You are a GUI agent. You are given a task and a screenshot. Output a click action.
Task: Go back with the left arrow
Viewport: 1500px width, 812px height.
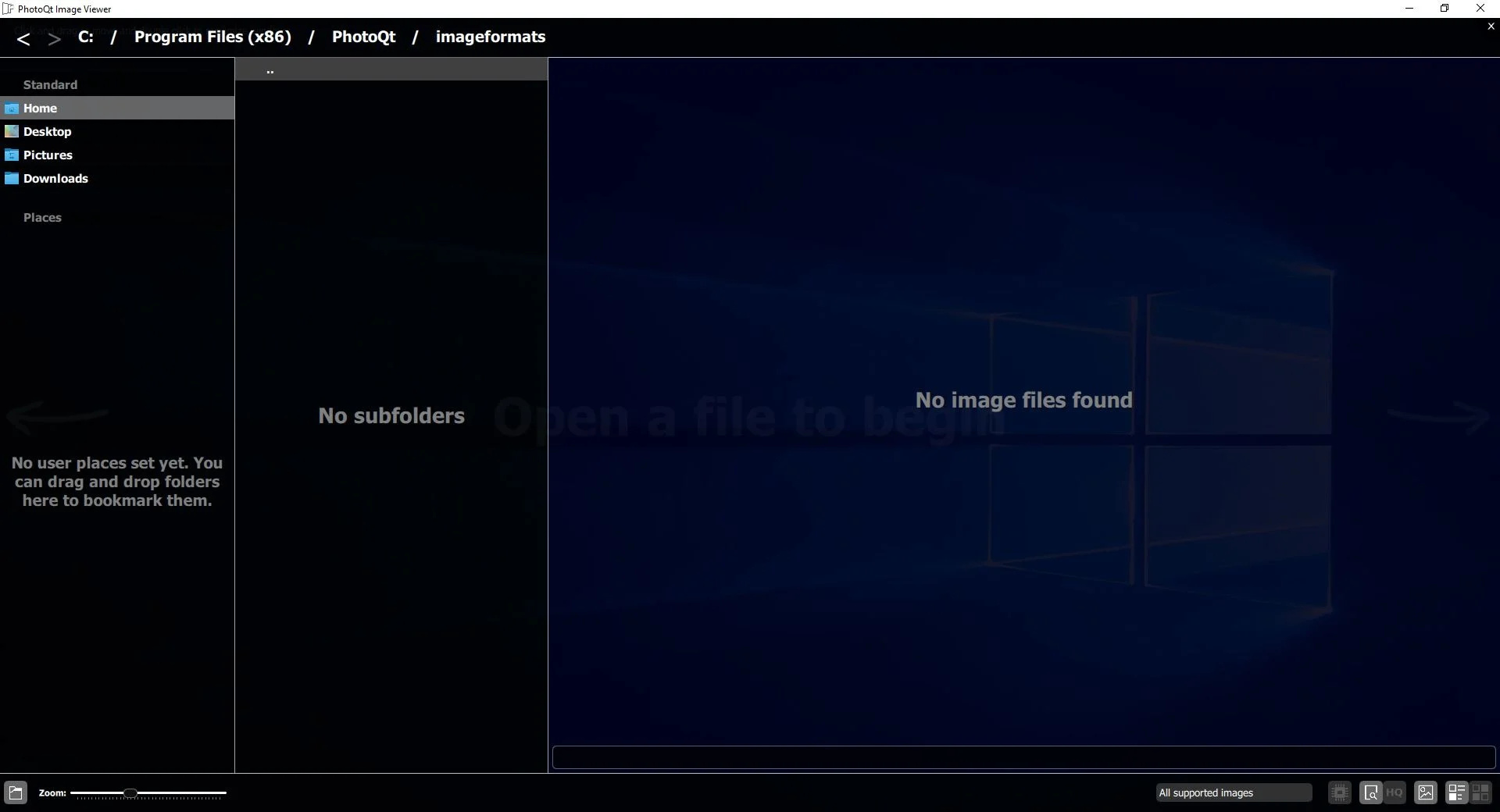point(23,38)
